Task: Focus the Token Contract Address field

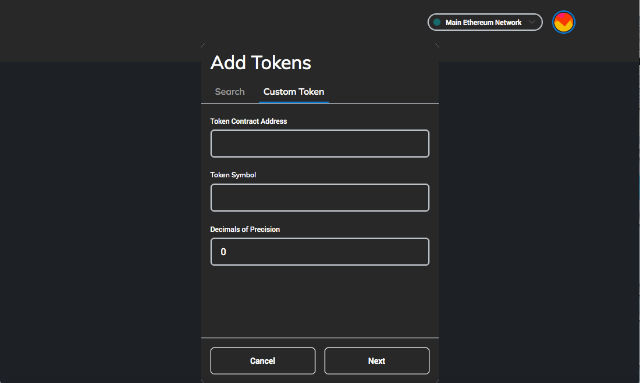Action: point(320,144)
